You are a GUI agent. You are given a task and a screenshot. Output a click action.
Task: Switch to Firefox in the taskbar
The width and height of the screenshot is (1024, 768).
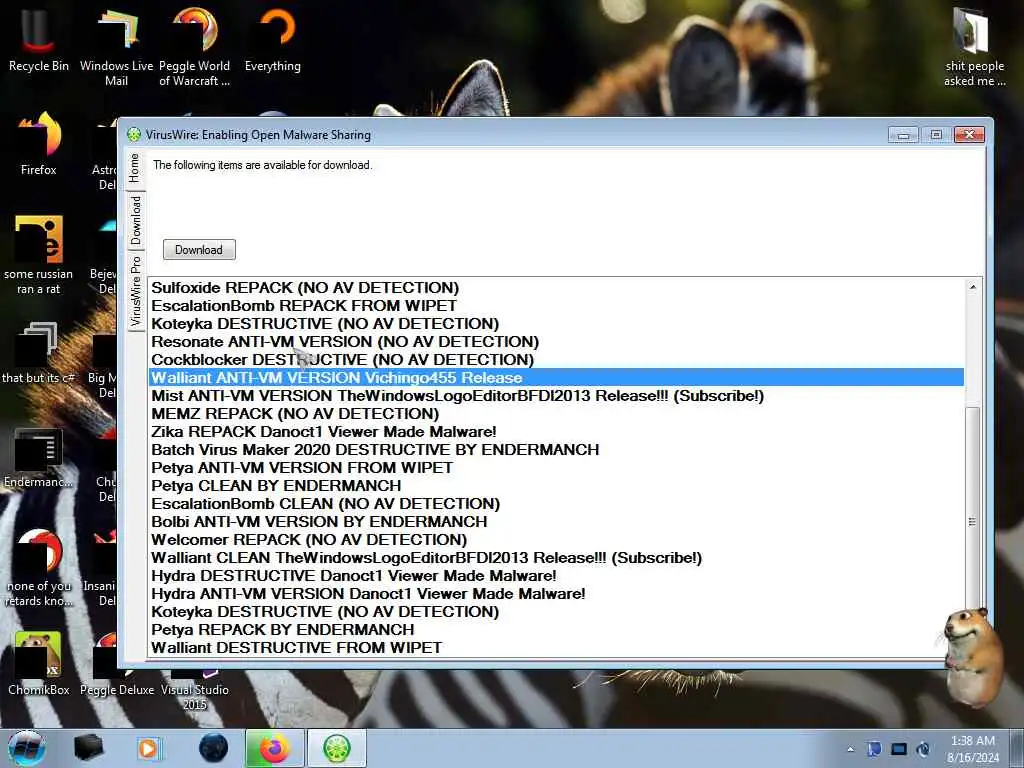(274, 748)
